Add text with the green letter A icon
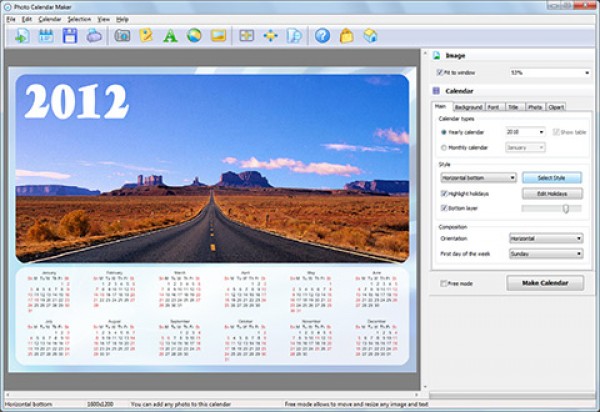The width and height of the screenshot is (600, 412). pyautogui.click(x=170, y=36)
